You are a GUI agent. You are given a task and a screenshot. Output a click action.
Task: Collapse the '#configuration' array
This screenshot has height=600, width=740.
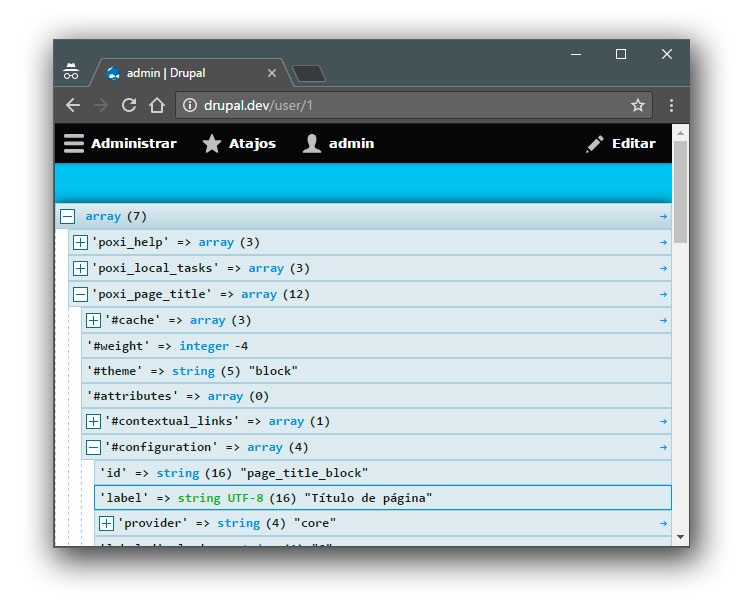coord(93,448)
